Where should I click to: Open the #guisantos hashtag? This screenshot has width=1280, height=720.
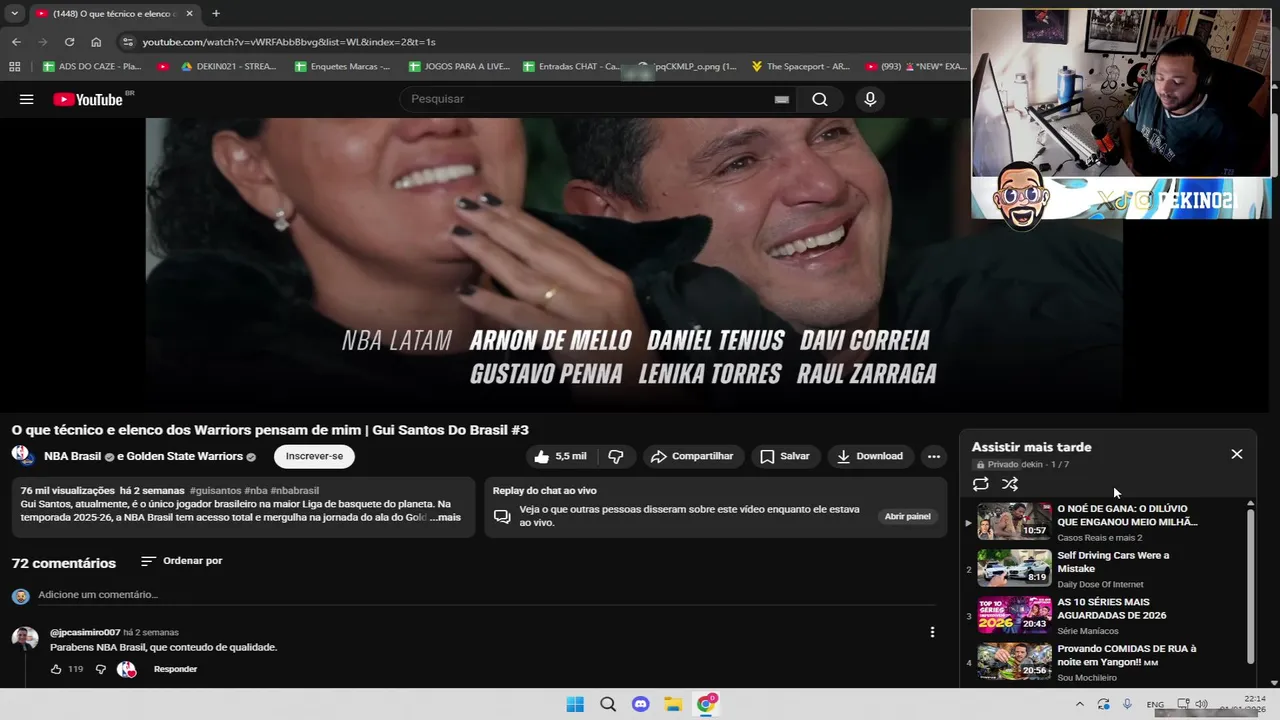[215, 491]
